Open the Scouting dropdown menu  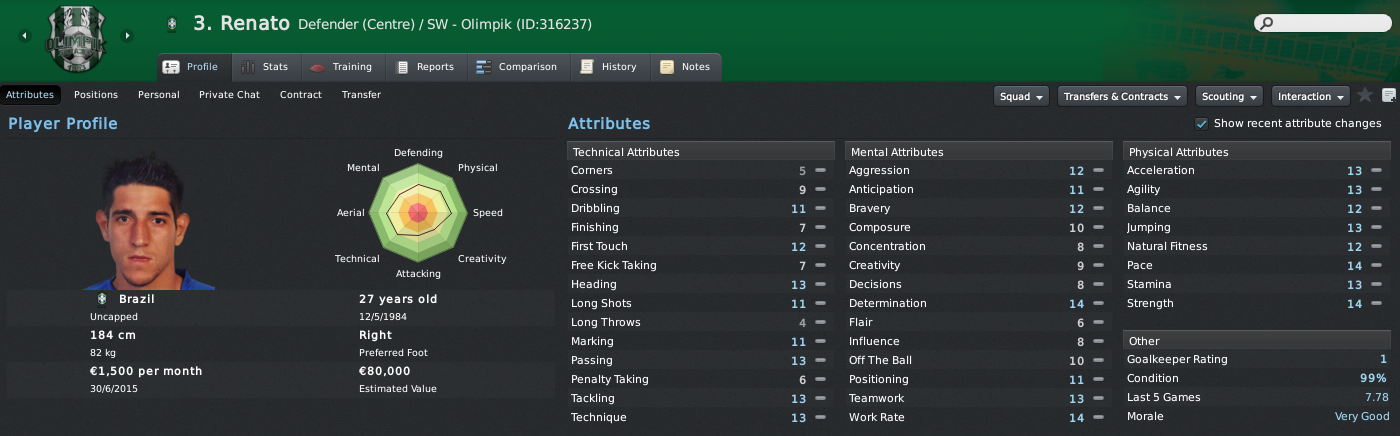coord(1229,96)
